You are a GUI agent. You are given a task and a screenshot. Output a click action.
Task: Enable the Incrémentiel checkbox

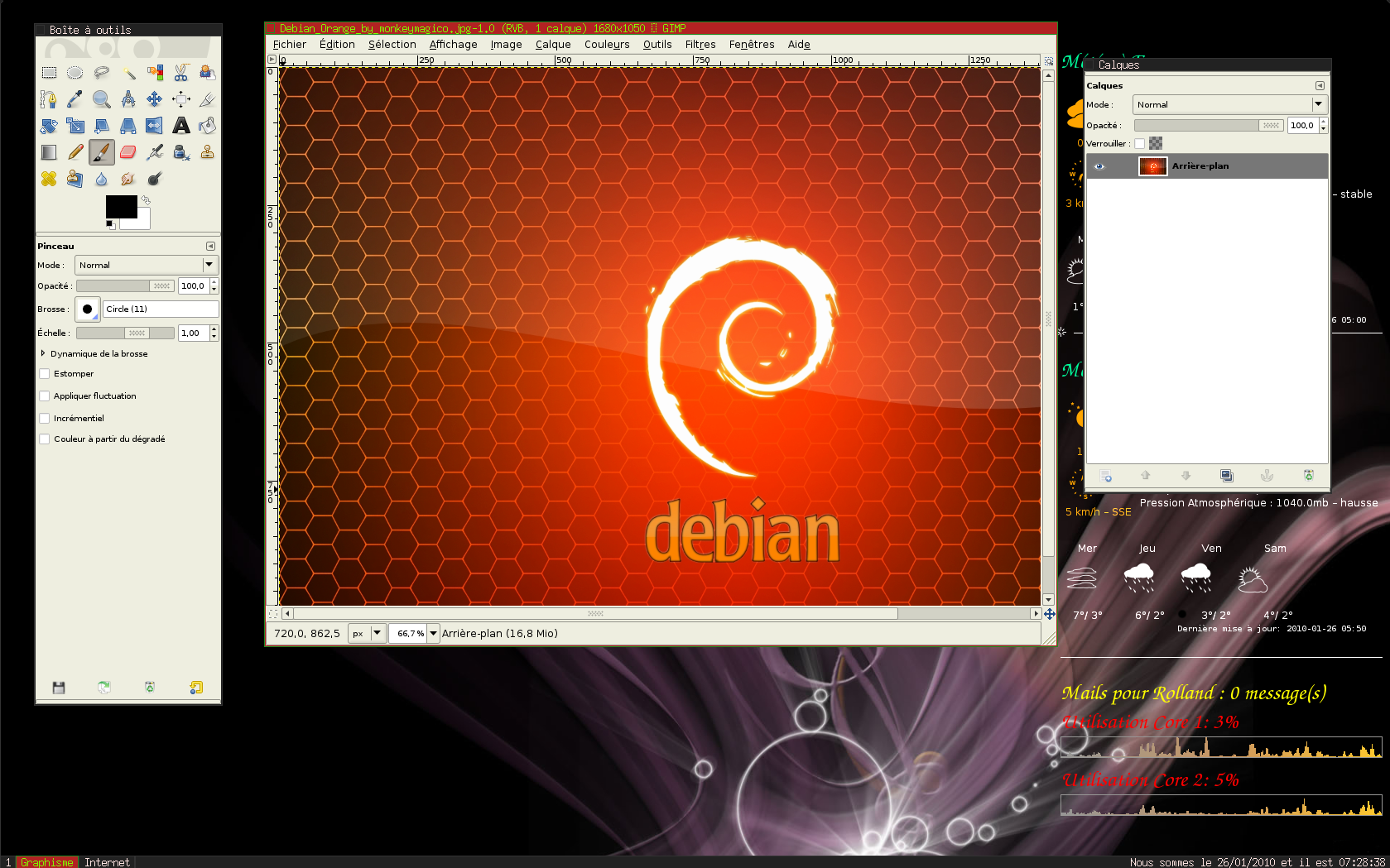(45, 419)
